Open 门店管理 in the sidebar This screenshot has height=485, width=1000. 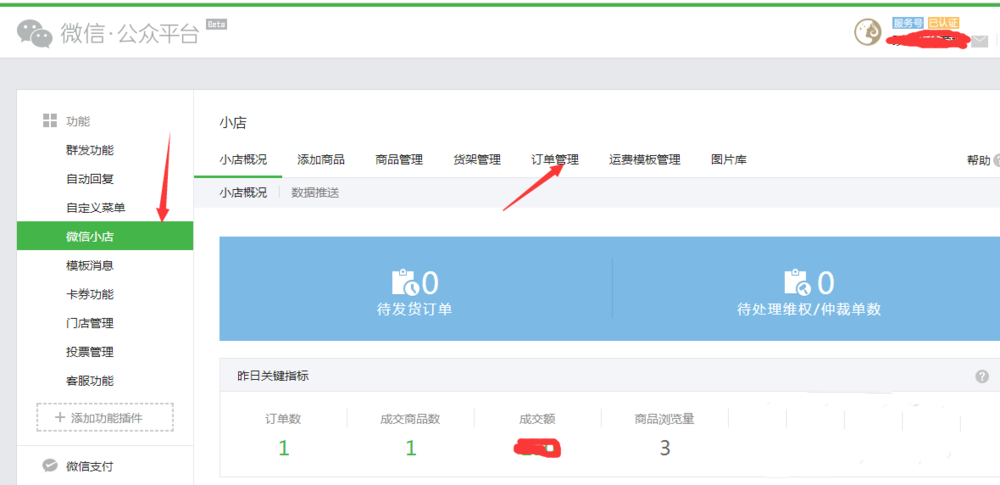coord(90,323)
